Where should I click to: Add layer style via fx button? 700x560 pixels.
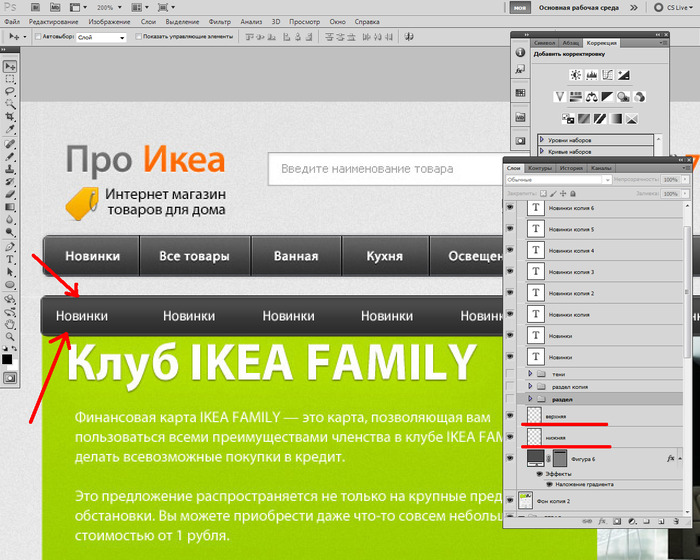click(602, 521)
